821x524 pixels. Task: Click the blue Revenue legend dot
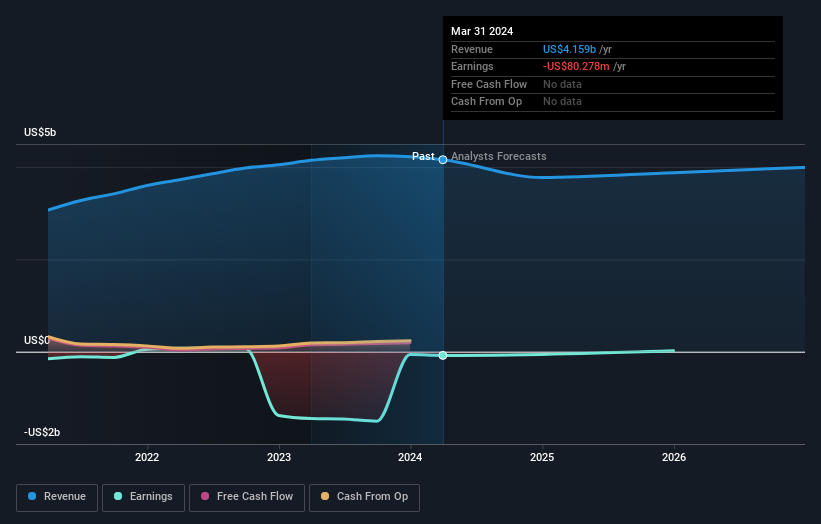pyautogui.click(x=32, y=496)
